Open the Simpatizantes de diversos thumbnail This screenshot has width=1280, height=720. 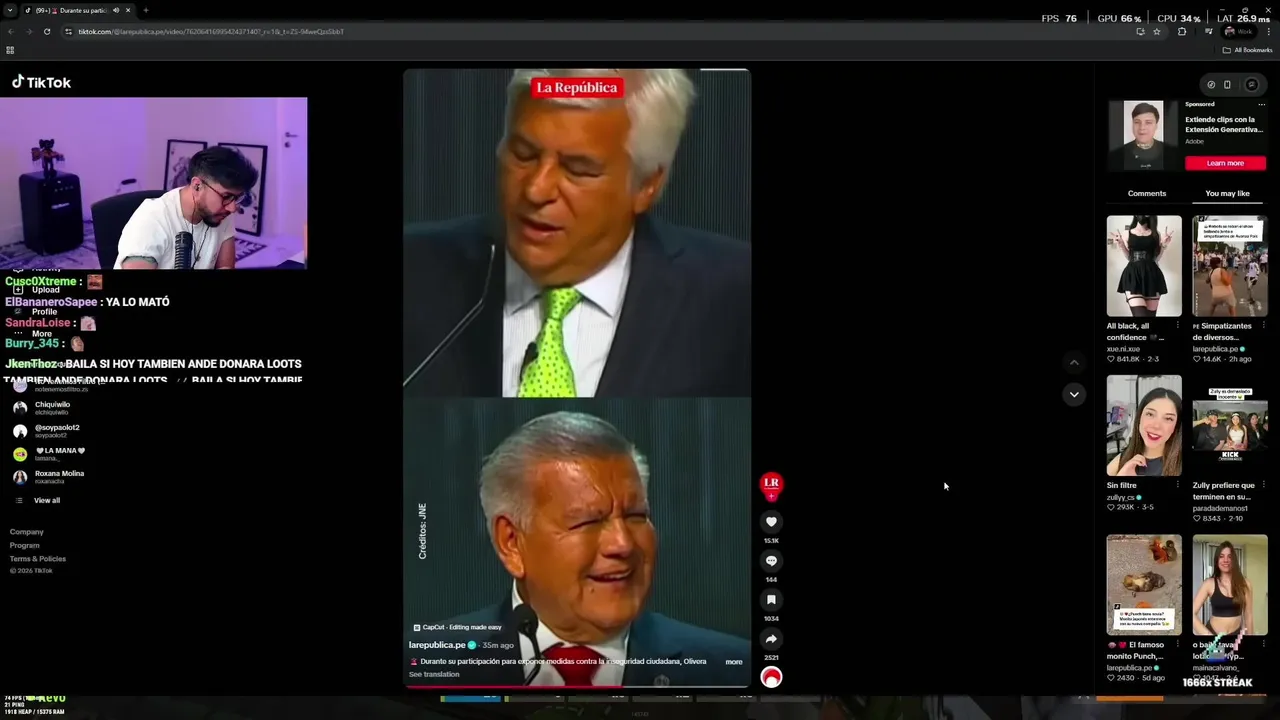coord(1230,266)
